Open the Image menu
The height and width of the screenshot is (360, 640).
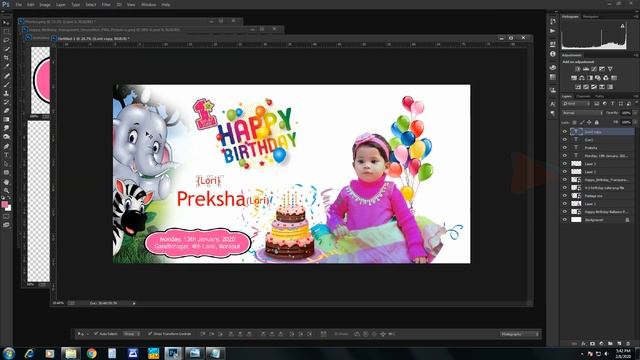[x=45, y=4]
